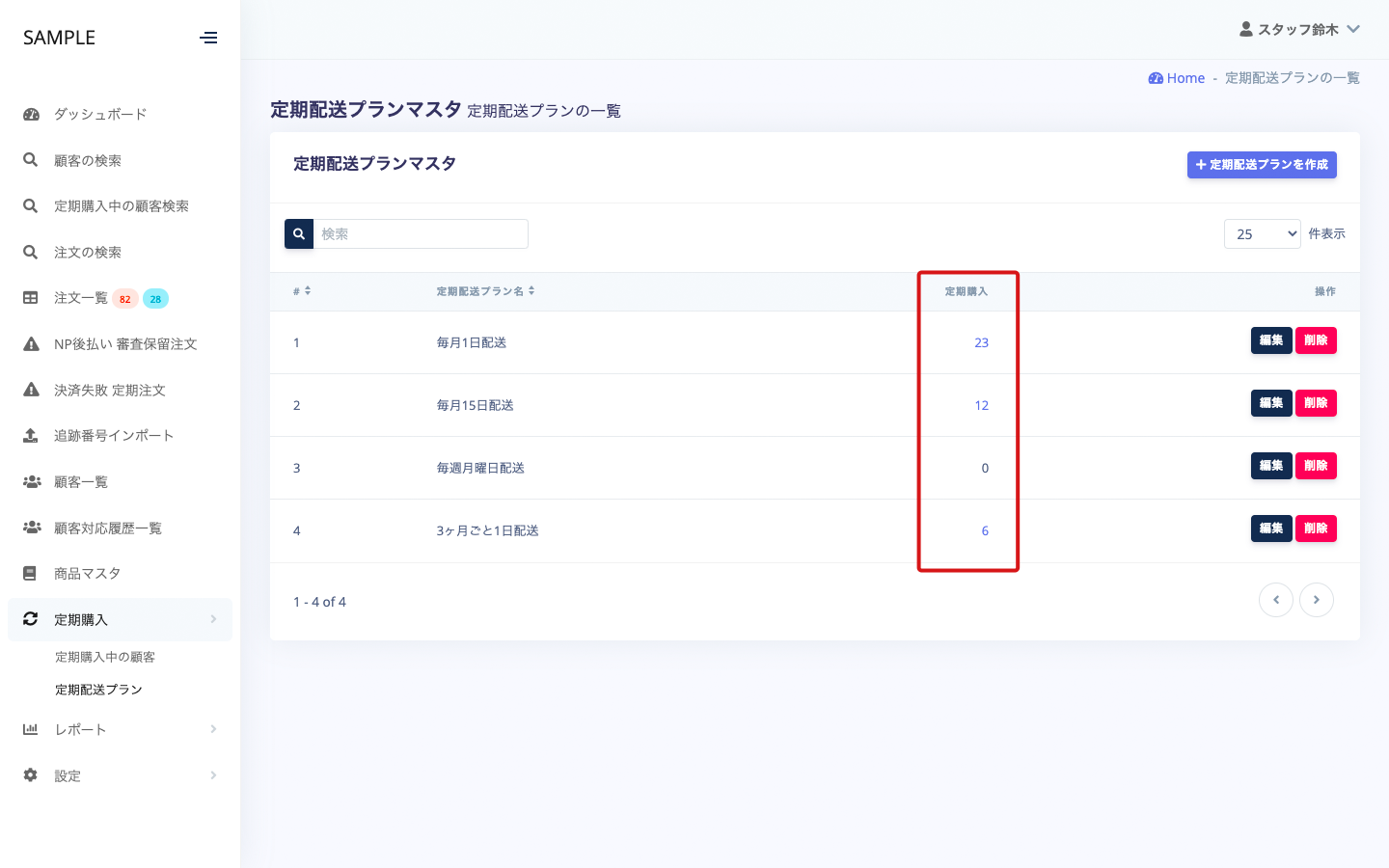Click the magnifier icon beside the search box
The height and width of the screenshot is (868, 1389).
299,233
